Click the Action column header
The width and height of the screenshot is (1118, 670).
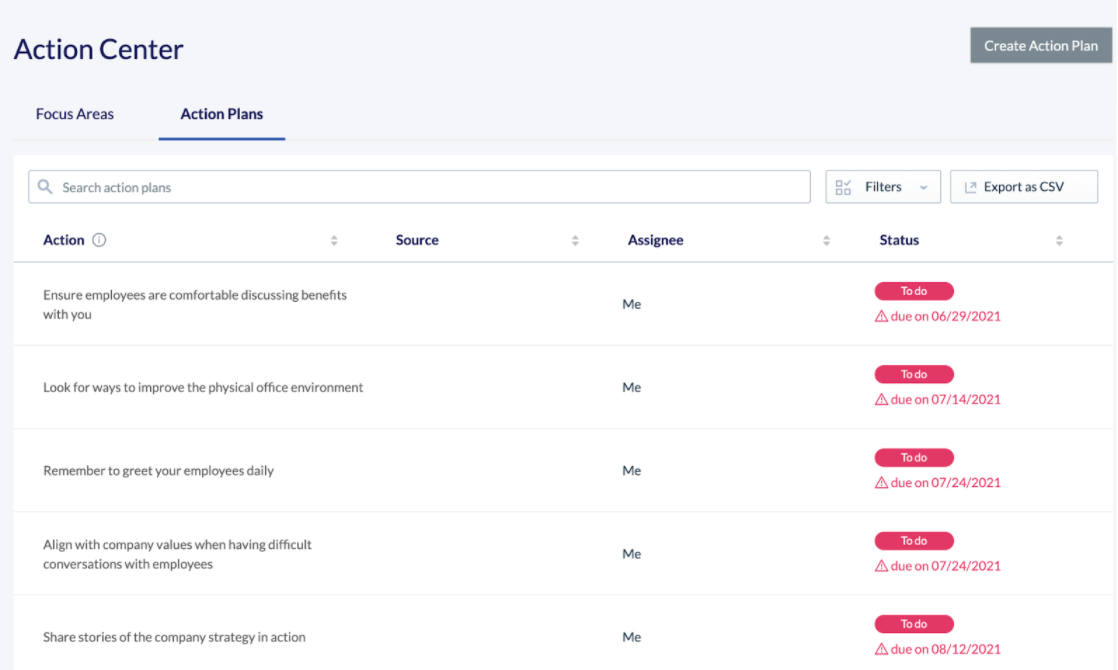(63, 240)
